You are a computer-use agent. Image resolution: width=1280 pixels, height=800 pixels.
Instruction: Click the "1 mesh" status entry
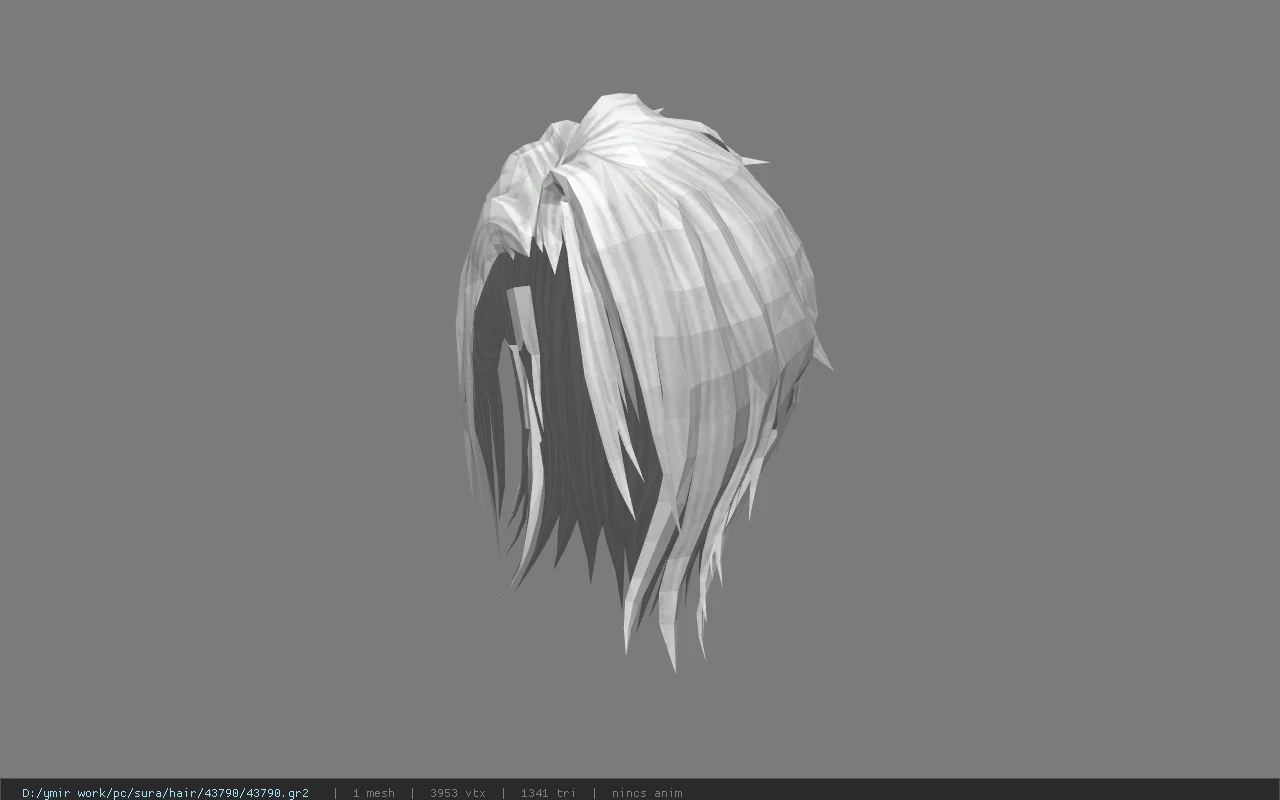tap(373, 793)
